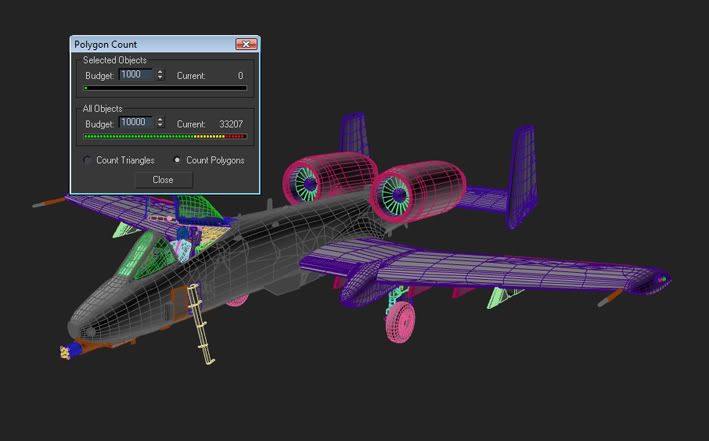Select the Count Polygons radio button
Image resolution: width=709 pixels, height=441 pixels.
point(178,160)
